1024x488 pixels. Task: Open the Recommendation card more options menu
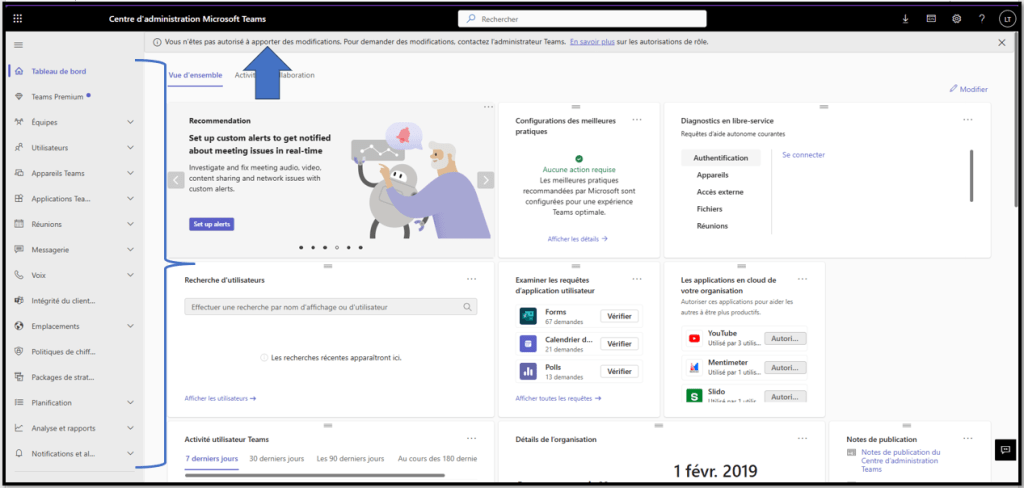[x=488, y=107]
